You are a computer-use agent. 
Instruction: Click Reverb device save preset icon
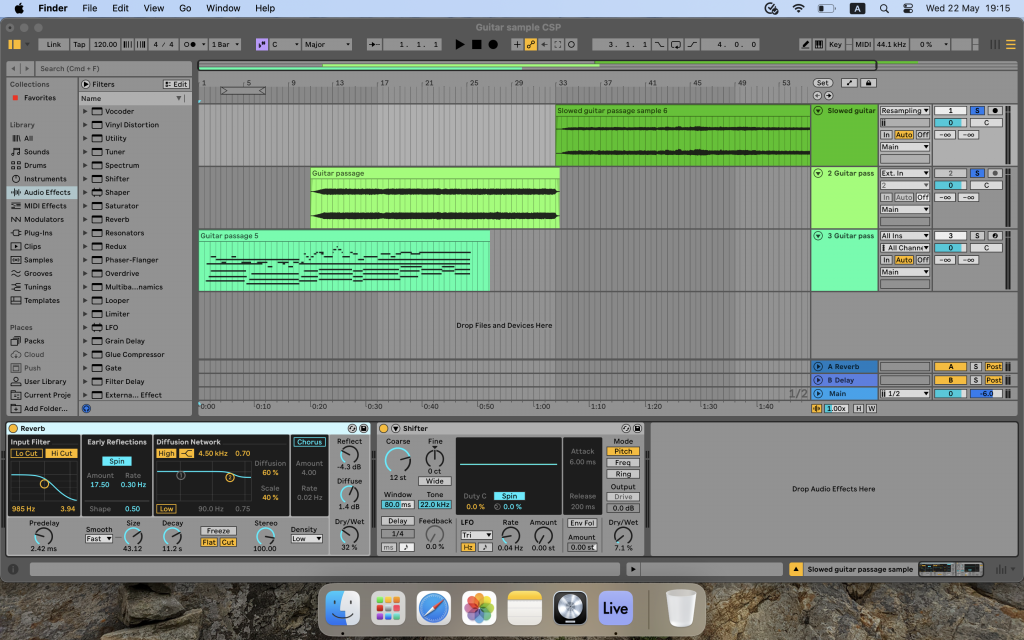tap(364, 428)
